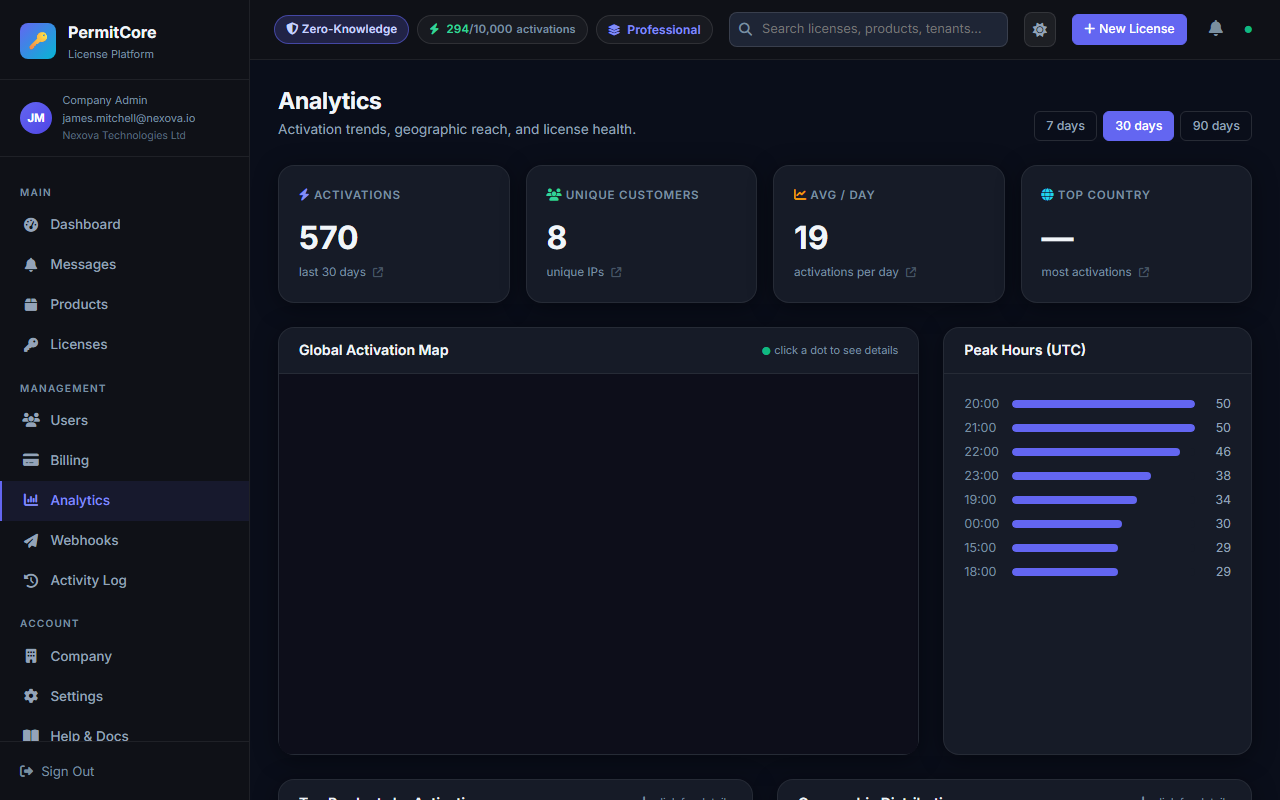Open Billing page in sidebar
Screen dimensions: 1280x800
(125, 460)
